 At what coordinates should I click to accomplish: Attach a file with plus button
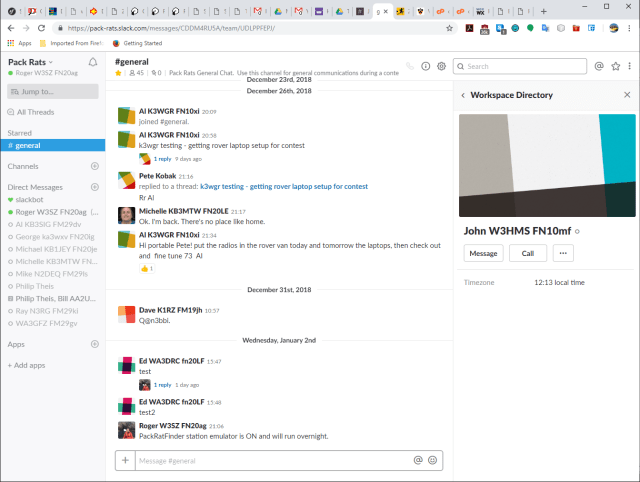[125, 460]
